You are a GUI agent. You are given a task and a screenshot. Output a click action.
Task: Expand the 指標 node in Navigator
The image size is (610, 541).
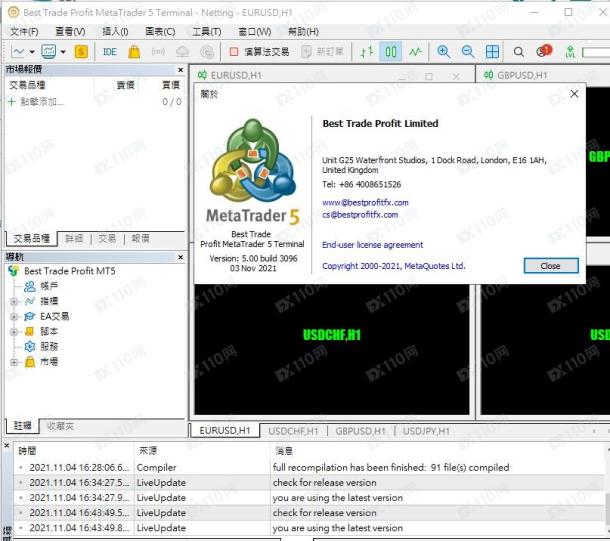14,301
